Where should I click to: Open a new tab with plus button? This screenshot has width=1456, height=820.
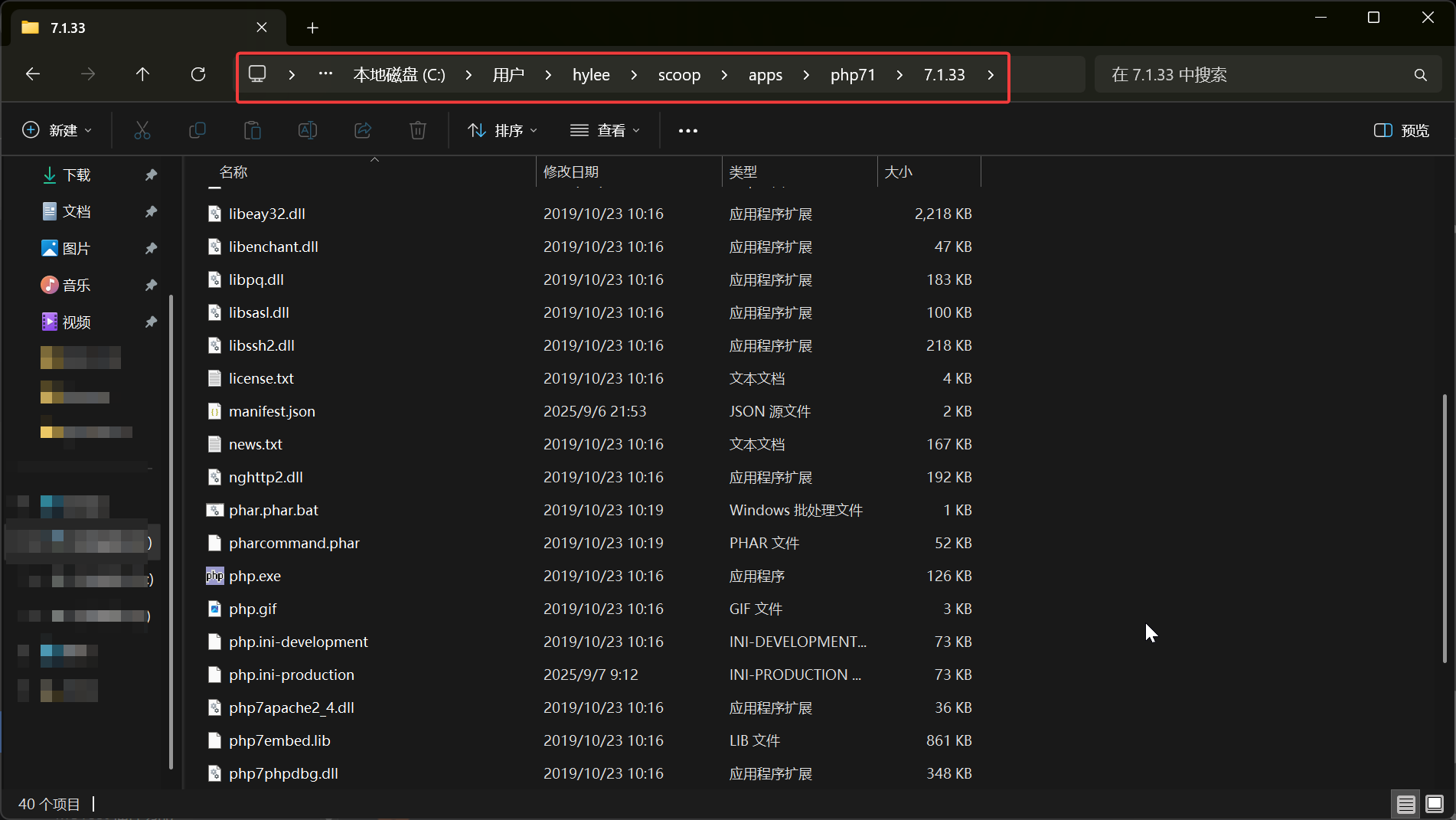[x=312, y=28]
